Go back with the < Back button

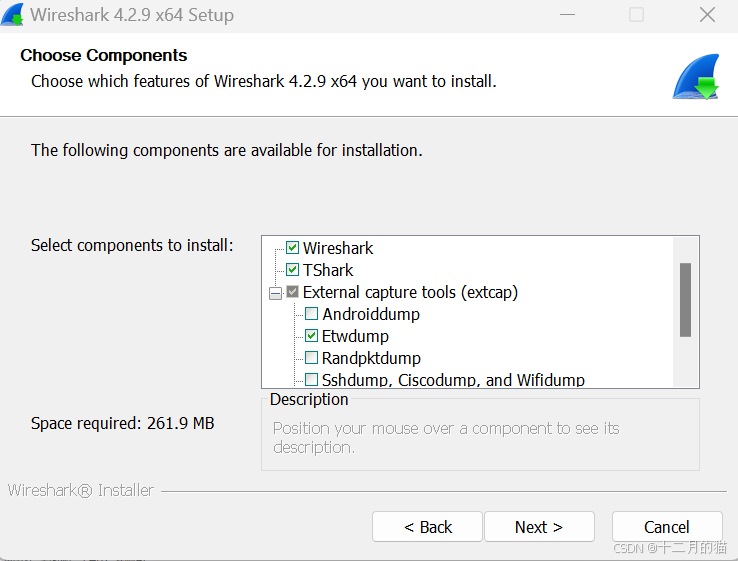click(427, 527)
